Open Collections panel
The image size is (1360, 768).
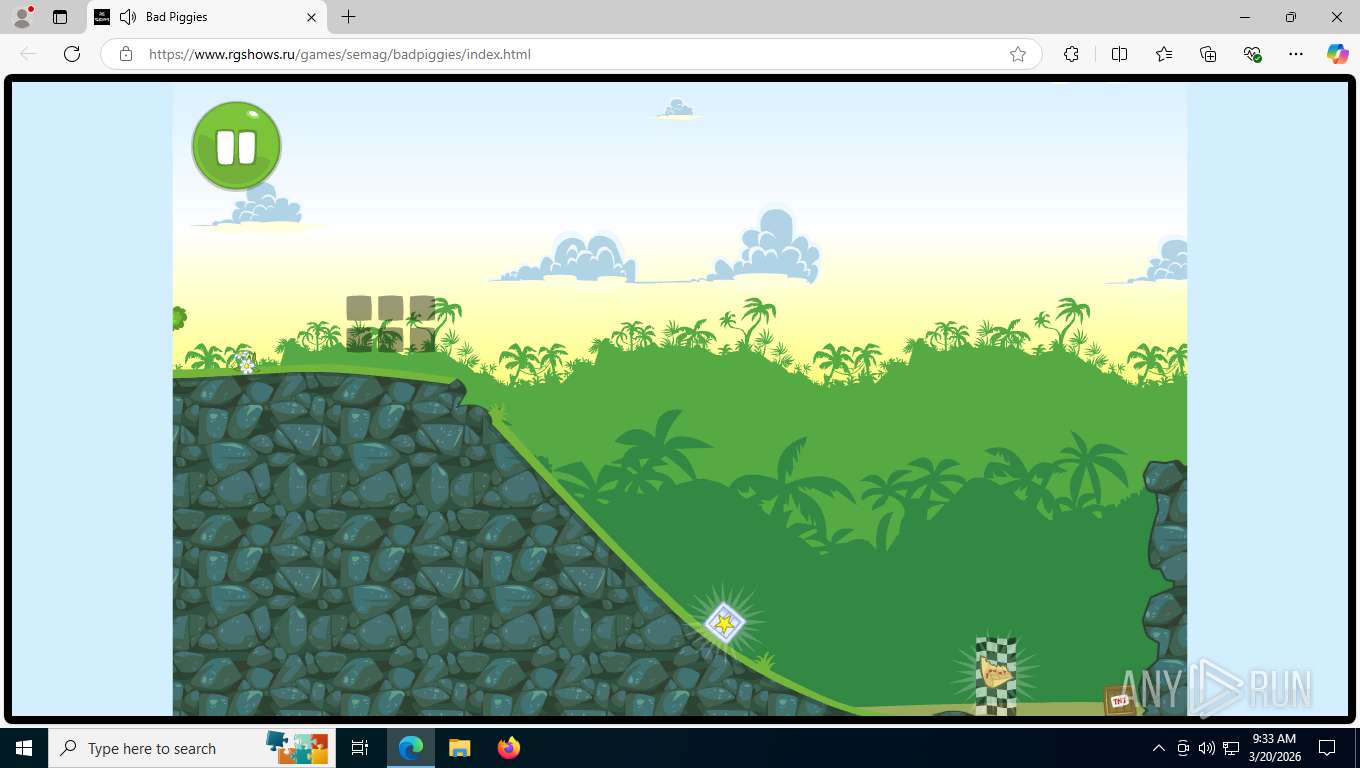click(x=1208, y=54)
